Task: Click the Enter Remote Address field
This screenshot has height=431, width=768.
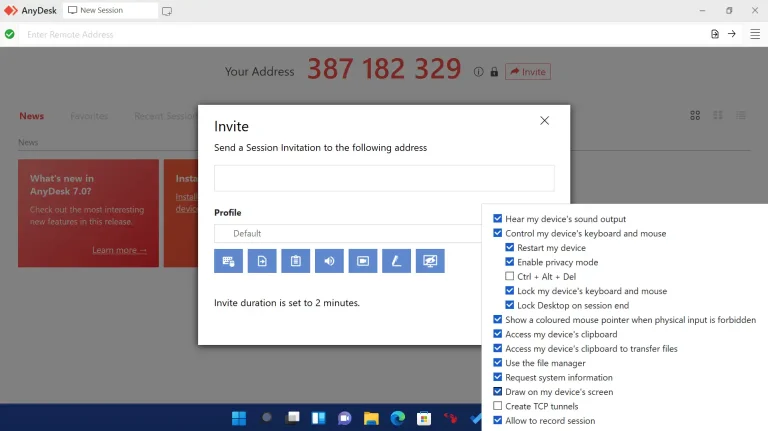Action: (x=362, y=34)
